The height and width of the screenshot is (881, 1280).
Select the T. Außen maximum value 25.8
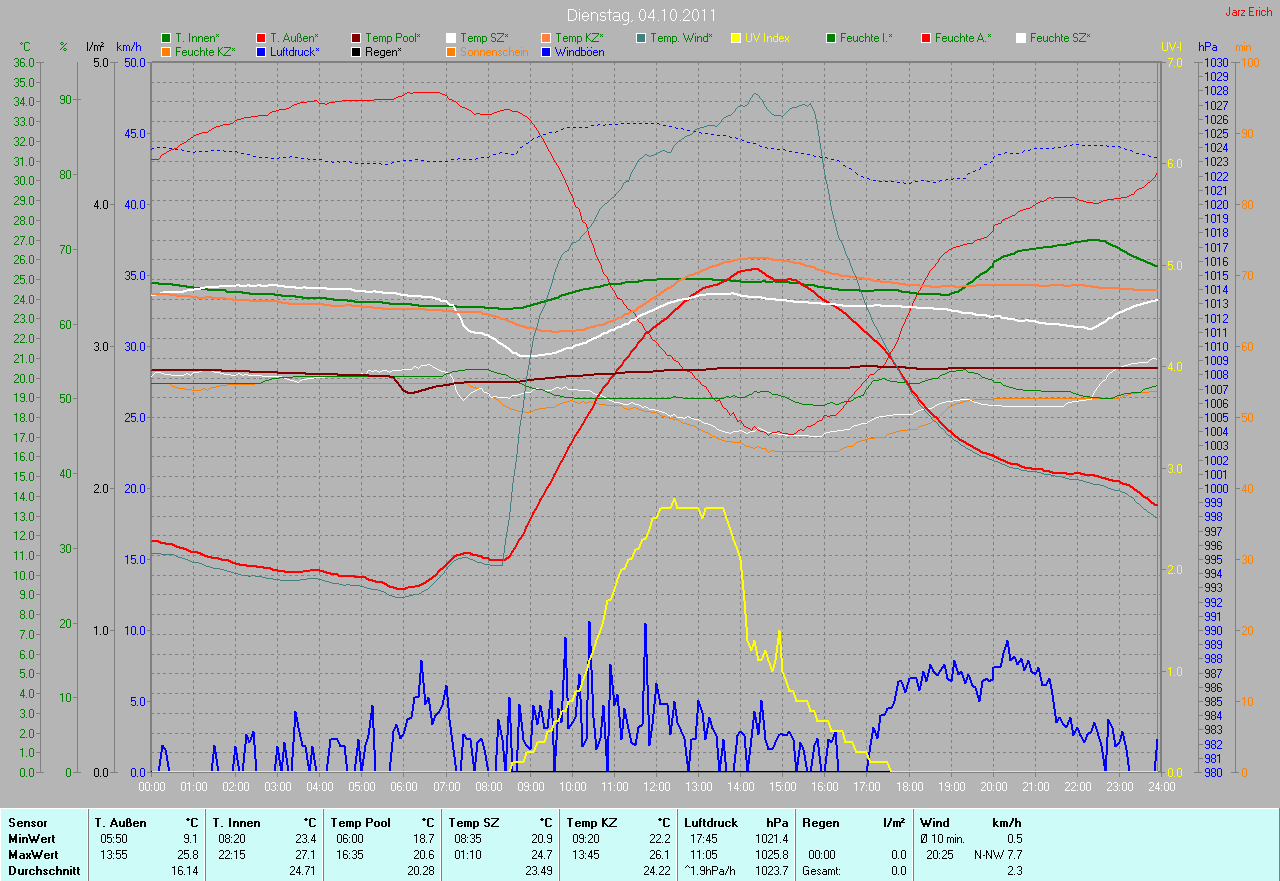pos(187,855)
